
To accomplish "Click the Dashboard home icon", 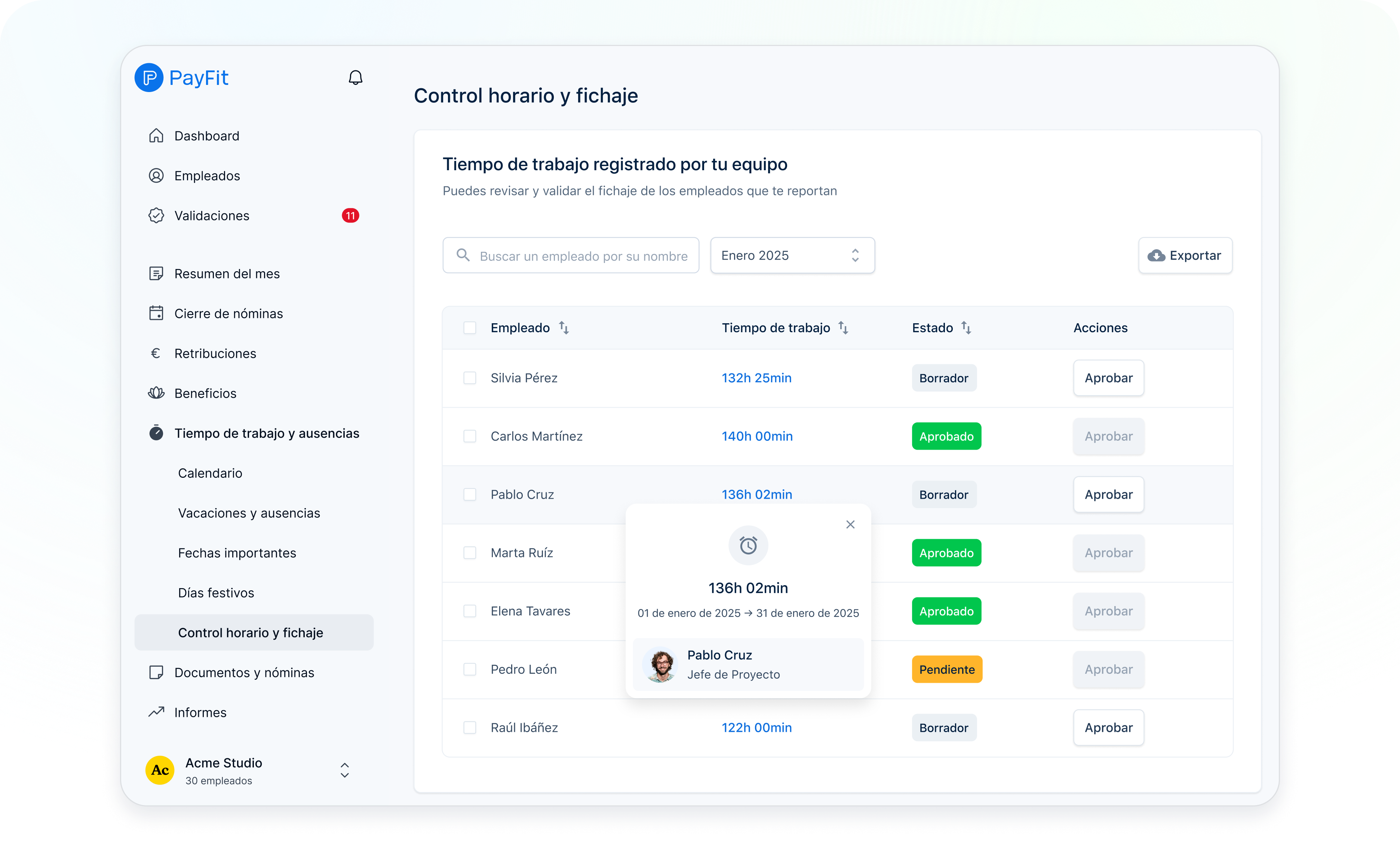I will (156, 136).
